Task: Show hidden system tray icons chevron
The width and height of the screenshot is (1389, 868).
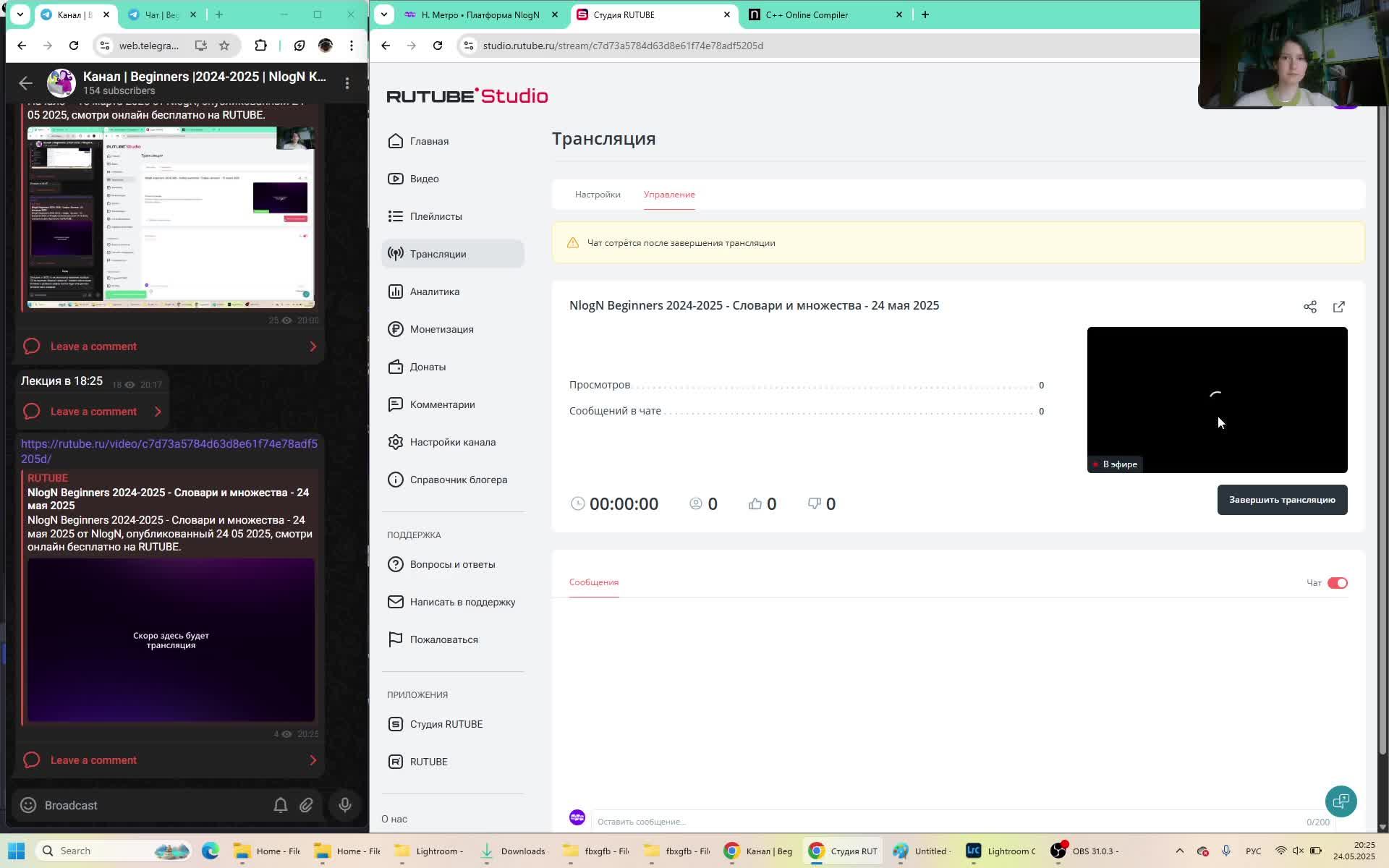Action: (x=1179, y=851)
